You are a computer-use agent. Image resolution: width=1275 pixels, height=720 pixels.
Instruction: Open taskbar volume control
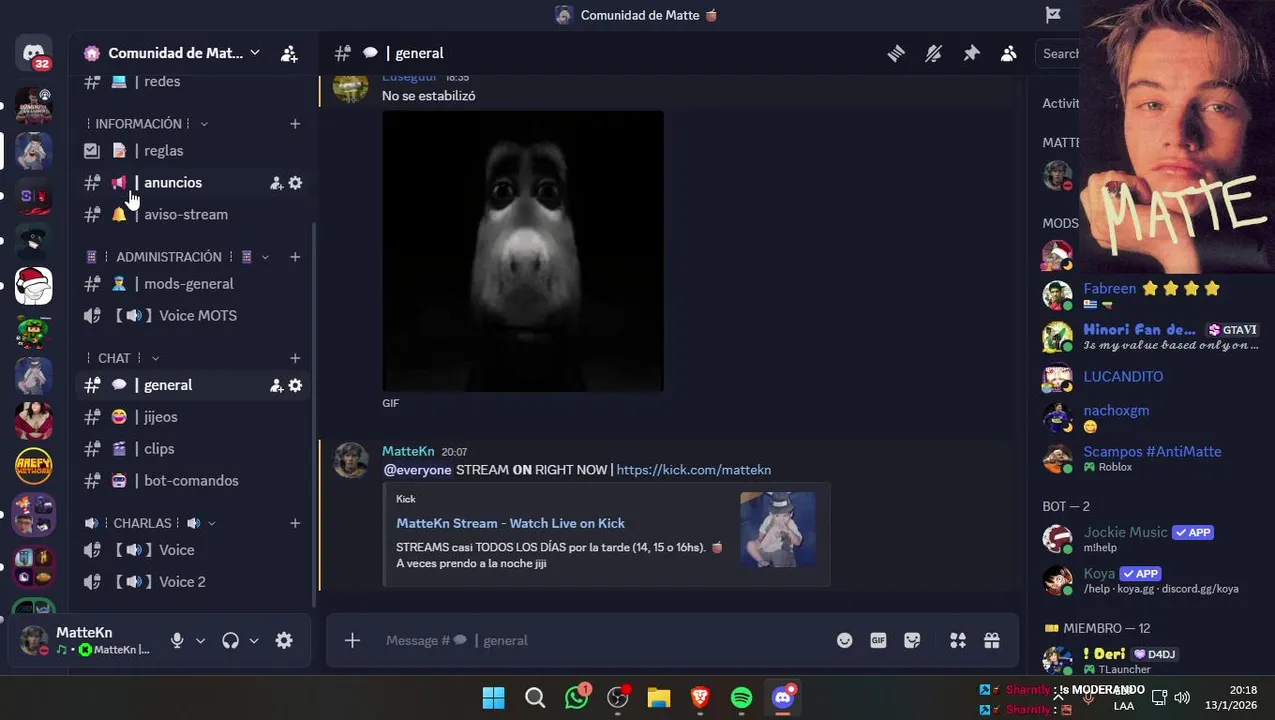(1182, 698)
